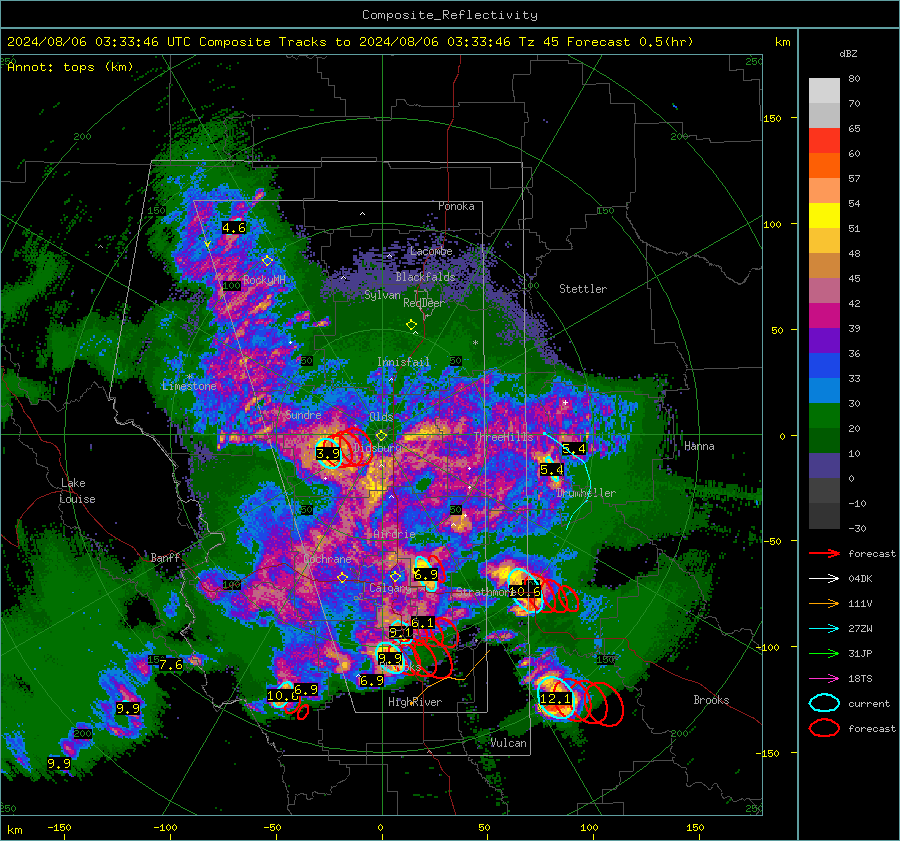Viewport: 900px width, 841px height.
Task: Click the 'Stettler' city label
Action: (583, 289)
